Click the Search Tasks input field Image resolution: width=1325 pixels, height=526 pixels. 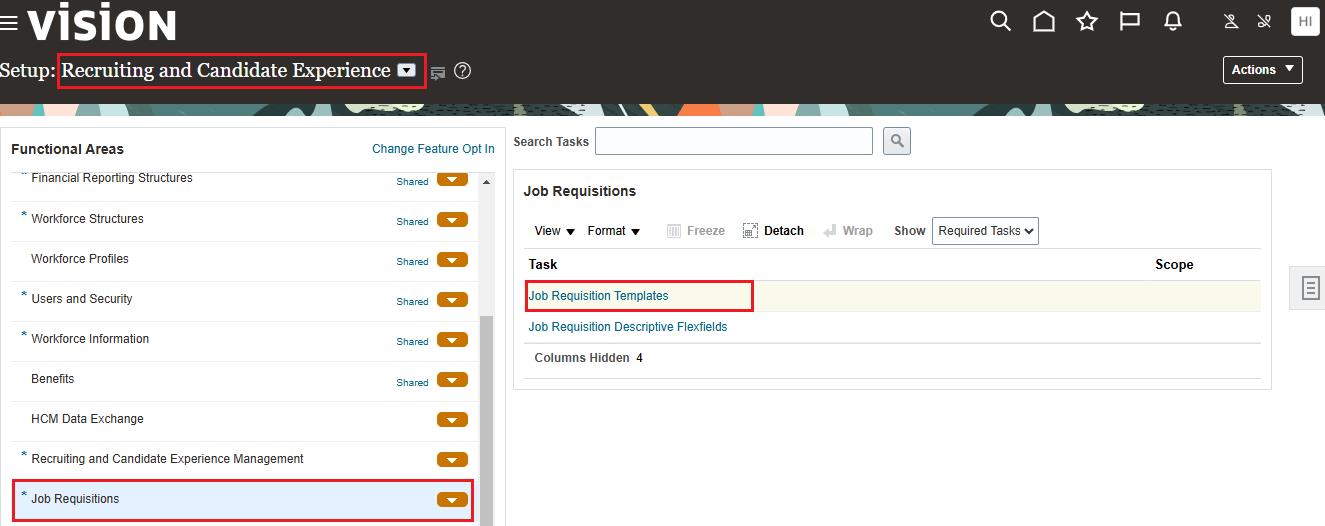click(x=734, y=141)
